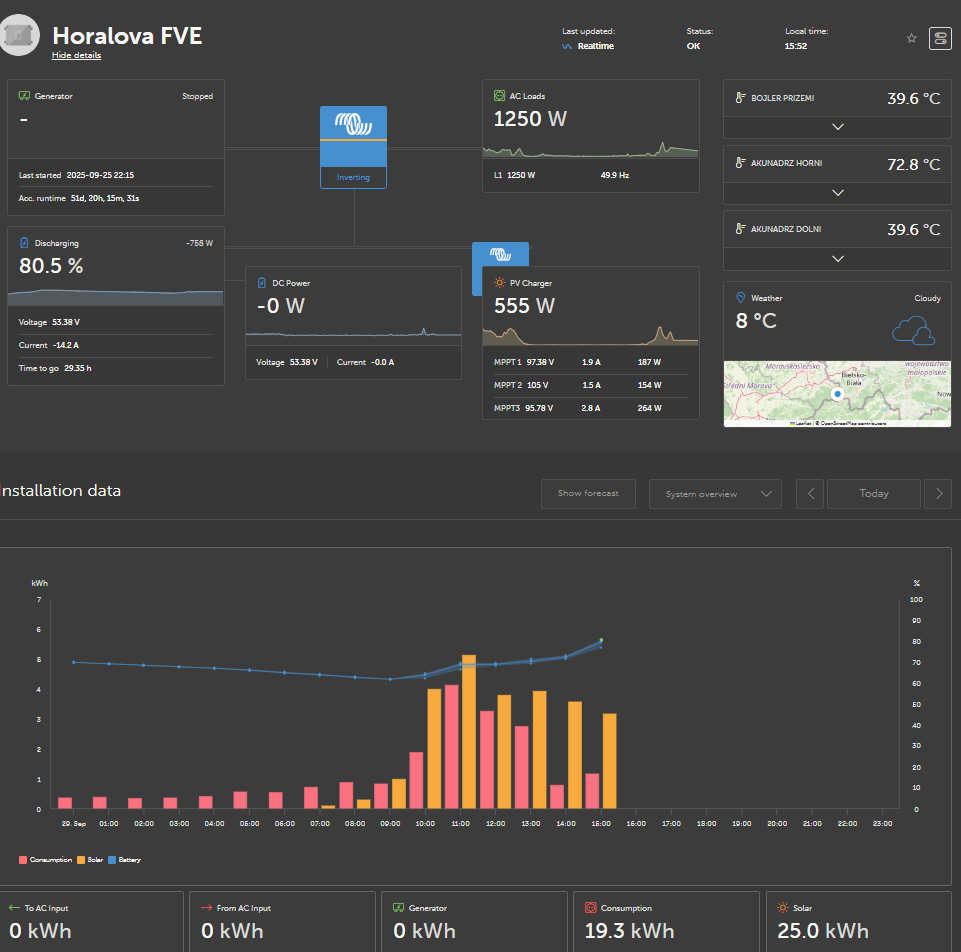Click the cloudy weather icon
Screen dimensions: 961x952
point(913,331)
